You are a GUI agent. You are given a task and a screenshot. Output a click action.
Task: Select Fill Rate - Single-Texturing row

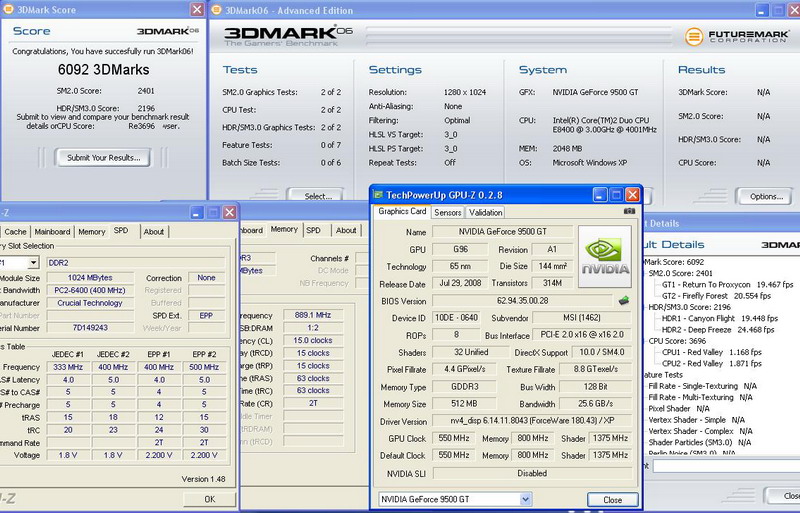pyautogui.click(x=703, y=386)
